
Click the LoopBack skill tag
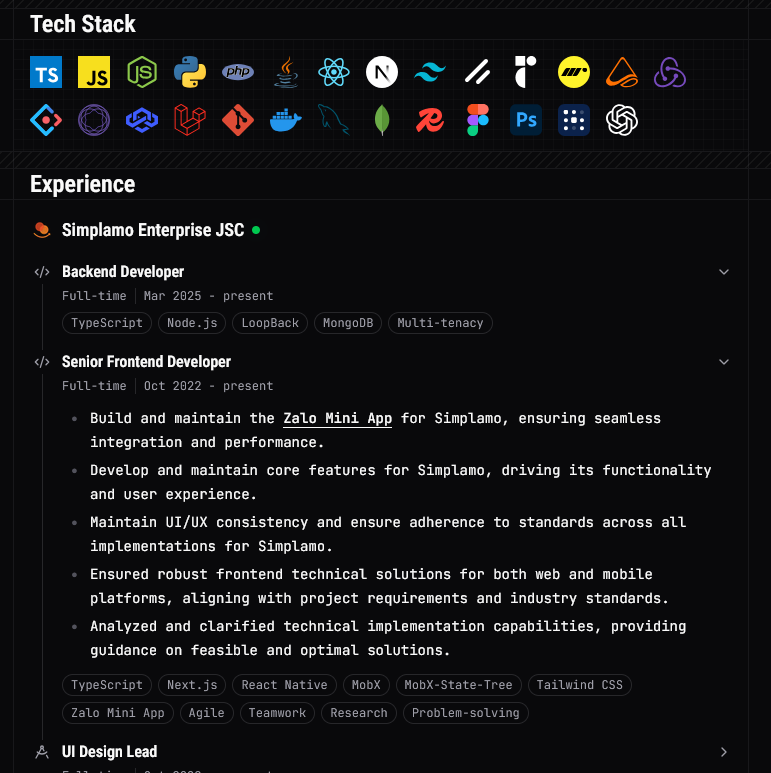[270, 323]
